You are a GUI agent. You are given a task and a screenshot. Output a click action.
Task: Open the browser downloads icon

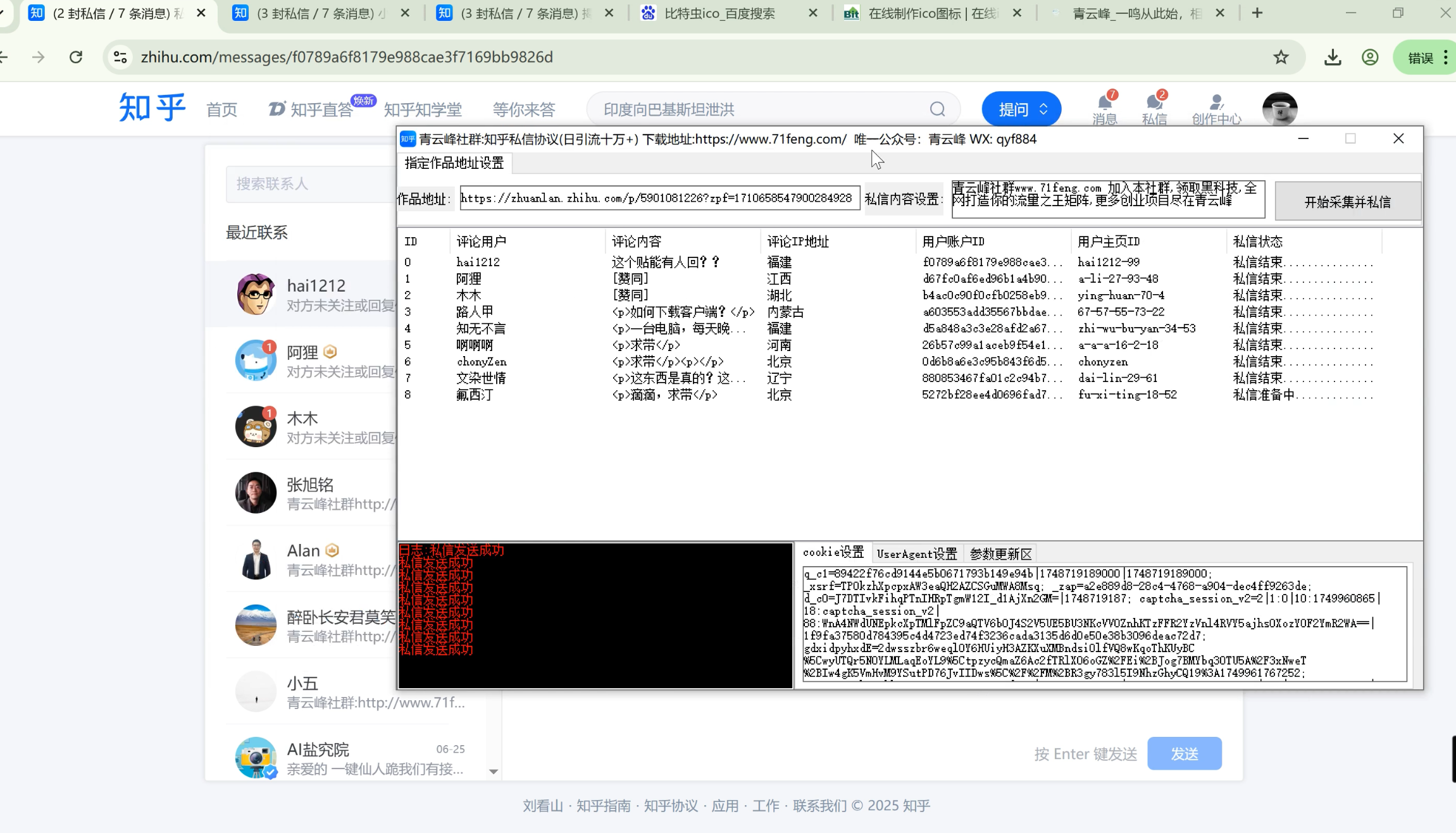click(1333, 57)
